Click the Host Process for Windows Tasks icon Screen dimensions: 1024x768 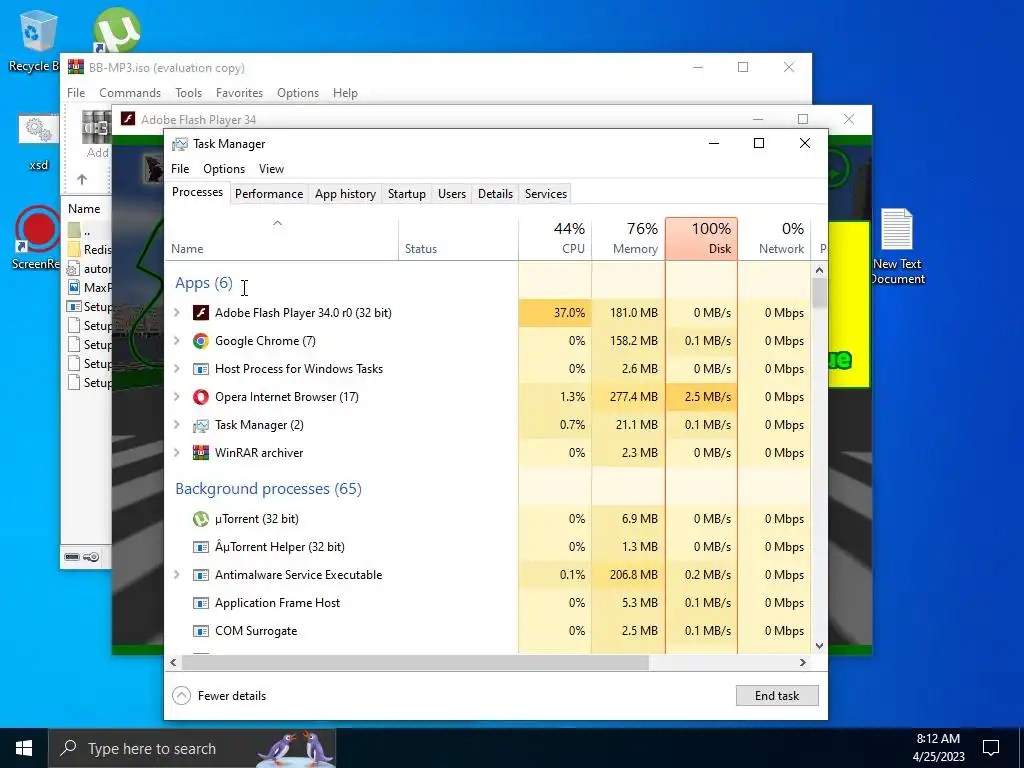200,369
